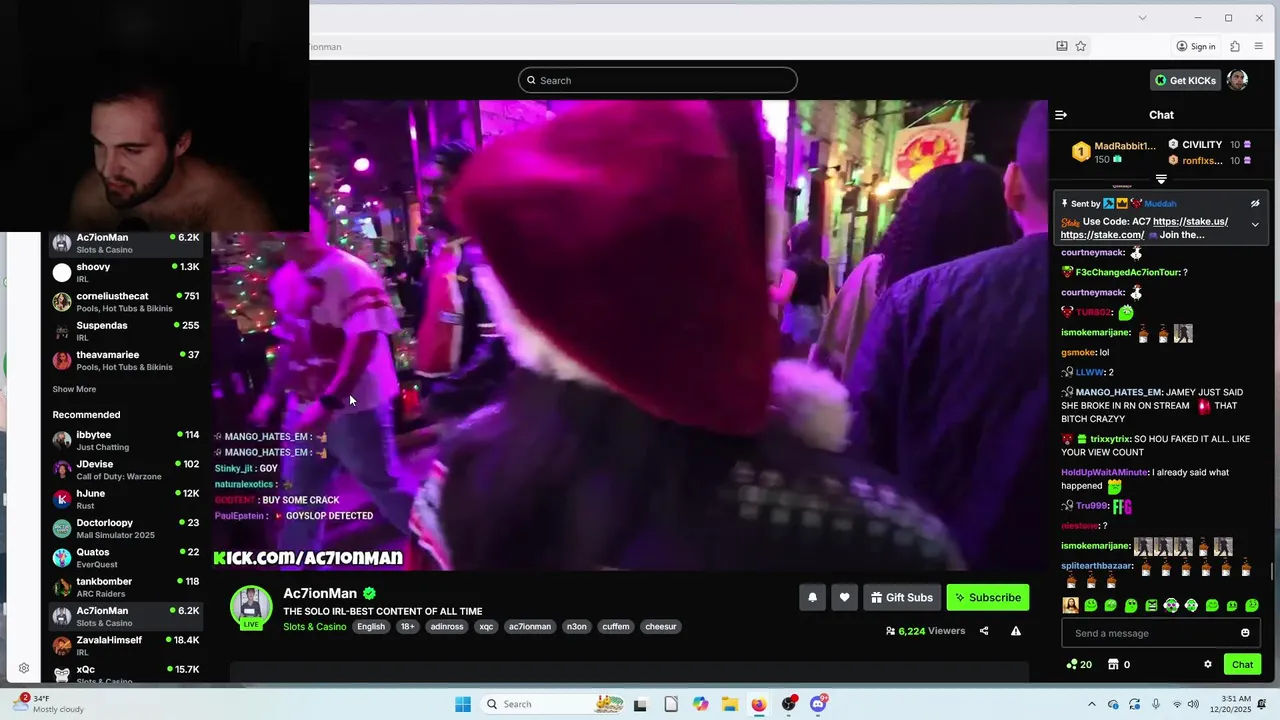
Task: Select the cheesur tag
Action: coord(661,627)
